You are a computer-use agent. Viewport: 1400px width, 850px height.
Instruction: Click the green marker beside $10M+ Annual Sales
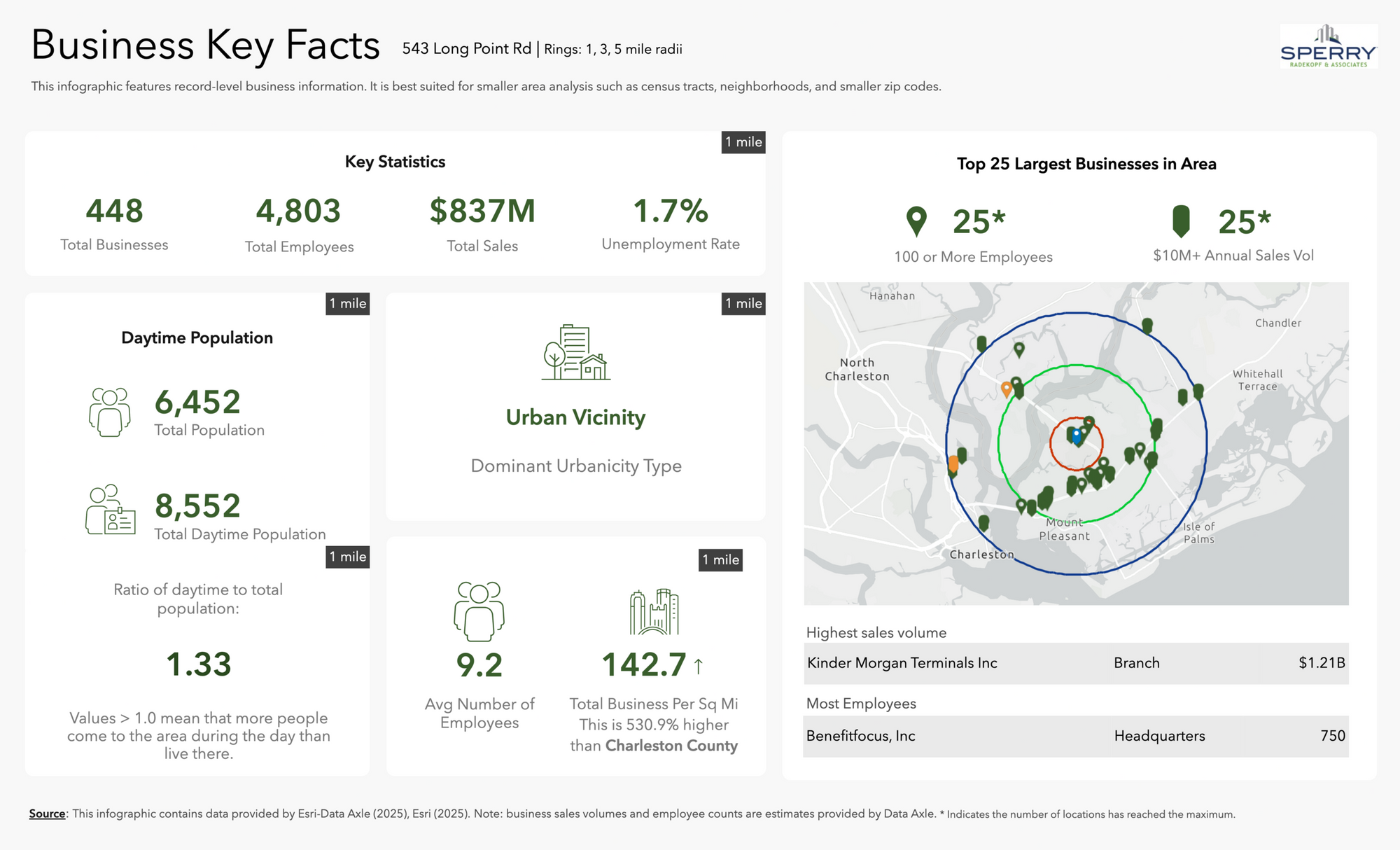1181,221
